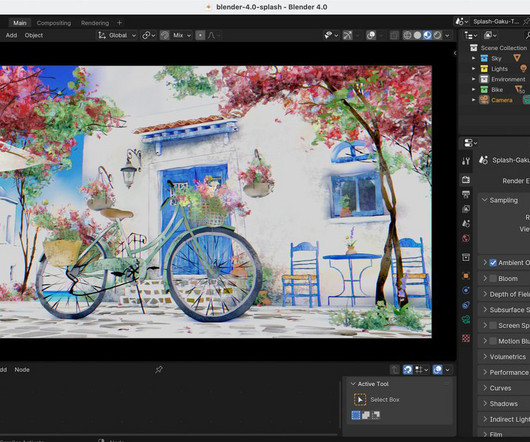This screenshot has height=442, width=530.
Task: Toggle node editor overlays
Action: coord(437,370)
